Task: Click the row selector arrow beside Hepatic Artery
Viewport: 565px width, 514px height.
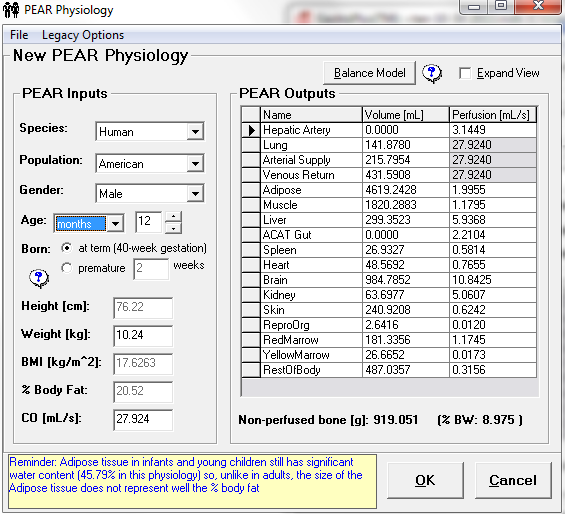Action: coord(251,130)
